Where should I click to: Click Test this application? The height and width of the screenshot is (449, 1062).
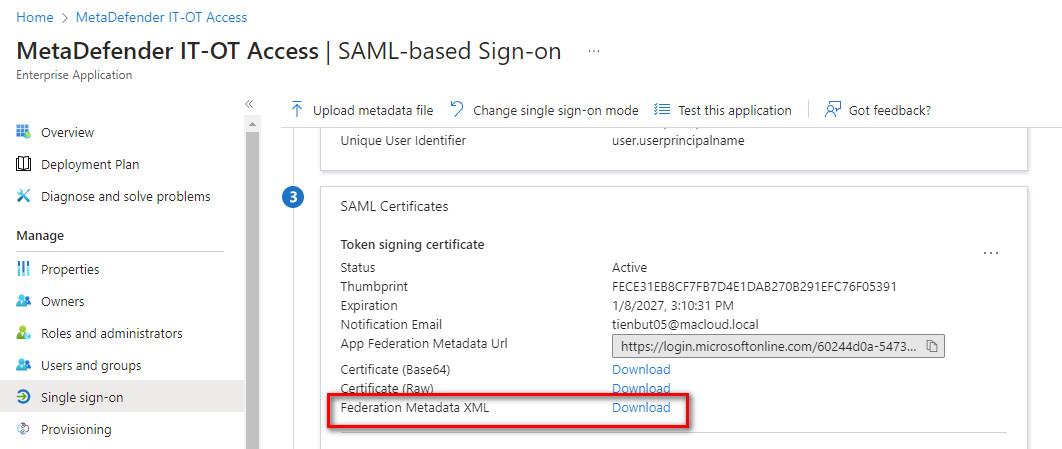pyautogui.click(x=723, y=110)
